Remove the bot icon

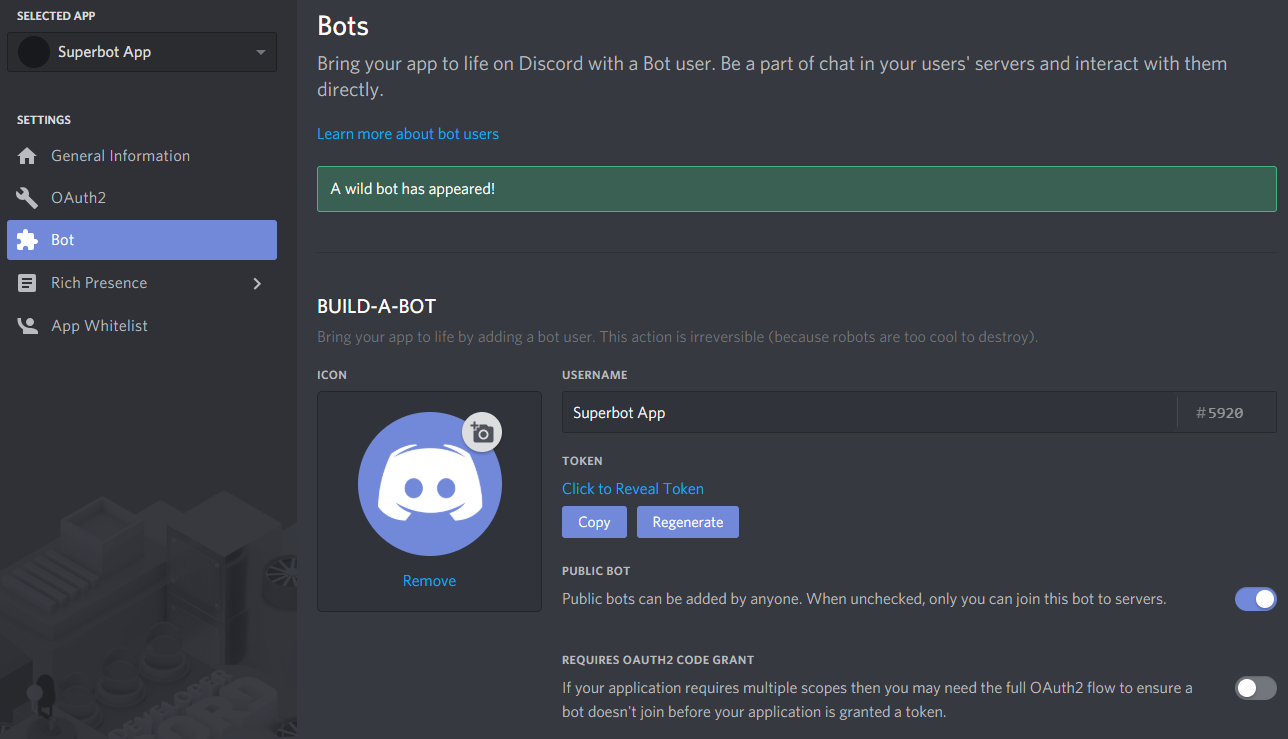coord(429,581)
